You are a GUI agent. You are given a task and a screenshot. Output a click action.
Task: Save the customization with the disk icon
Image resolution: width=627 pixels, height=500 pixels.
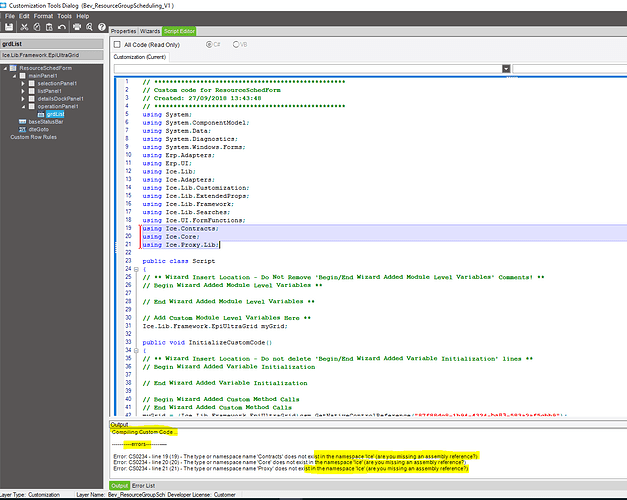click(x=9, y=27)
